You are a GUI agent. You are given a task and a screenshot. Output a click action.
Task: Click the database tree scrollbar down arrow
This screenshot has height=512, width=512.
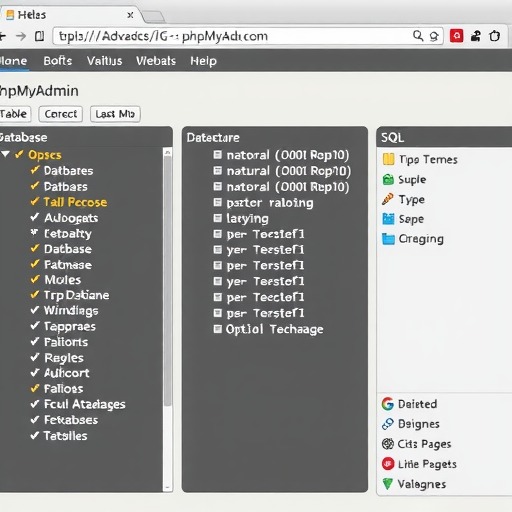click(168, 487)
